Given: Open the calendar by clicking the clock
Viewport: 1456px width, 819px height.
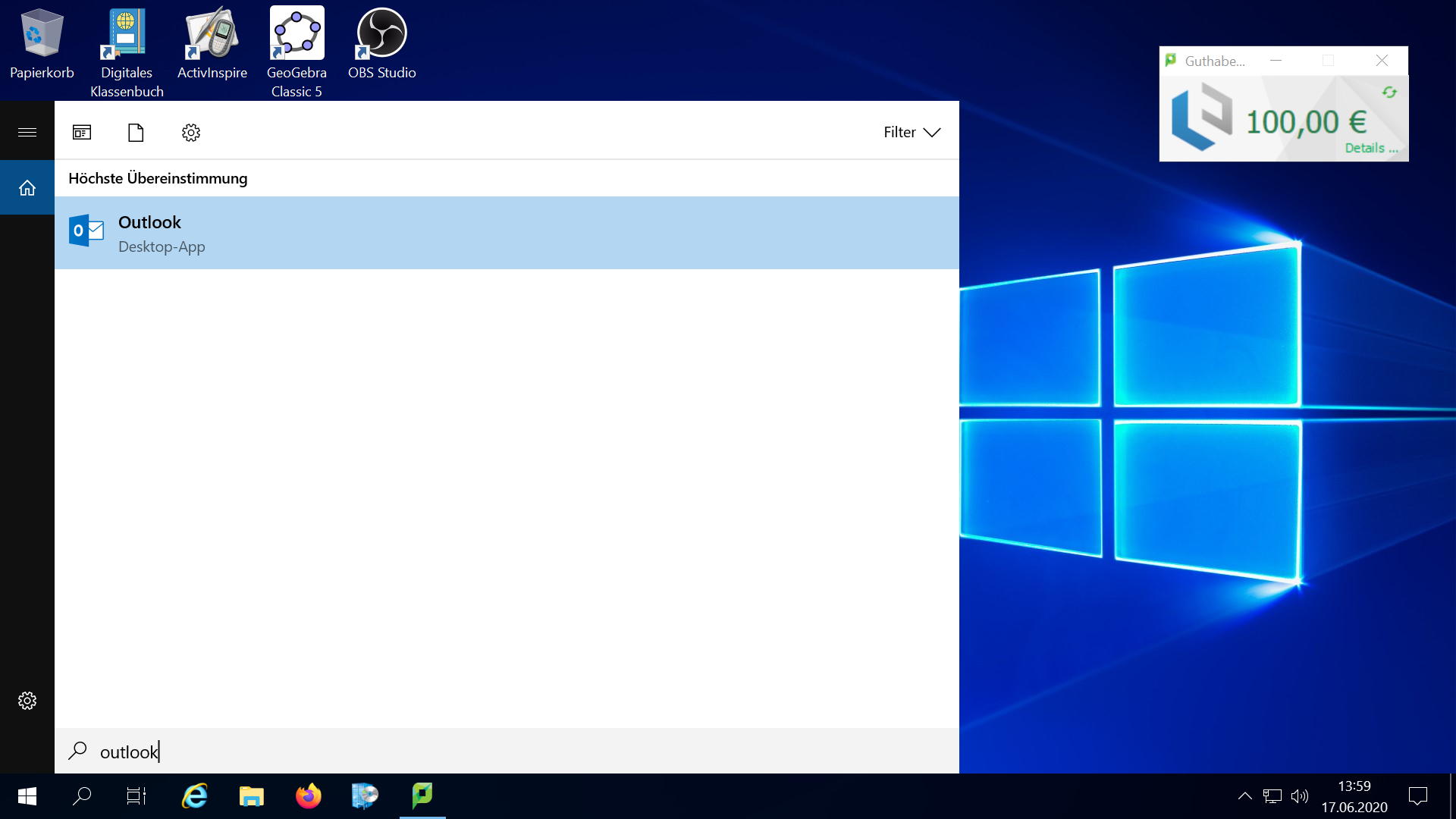Looking at the screenshot, I should [x=1355, y=796].
